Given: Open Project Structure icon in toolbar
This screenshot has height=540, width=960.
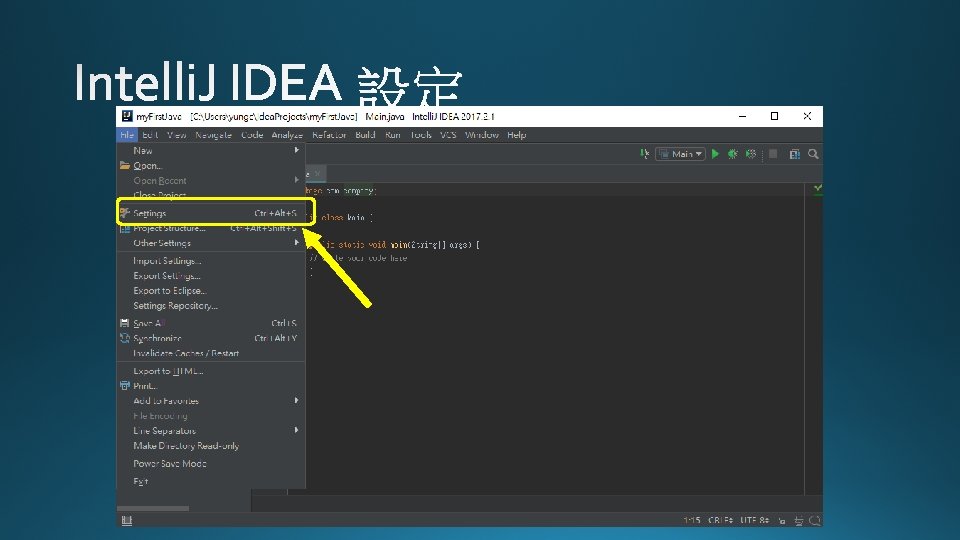Looking at the screenshot, I should click(x=795, y=154).
